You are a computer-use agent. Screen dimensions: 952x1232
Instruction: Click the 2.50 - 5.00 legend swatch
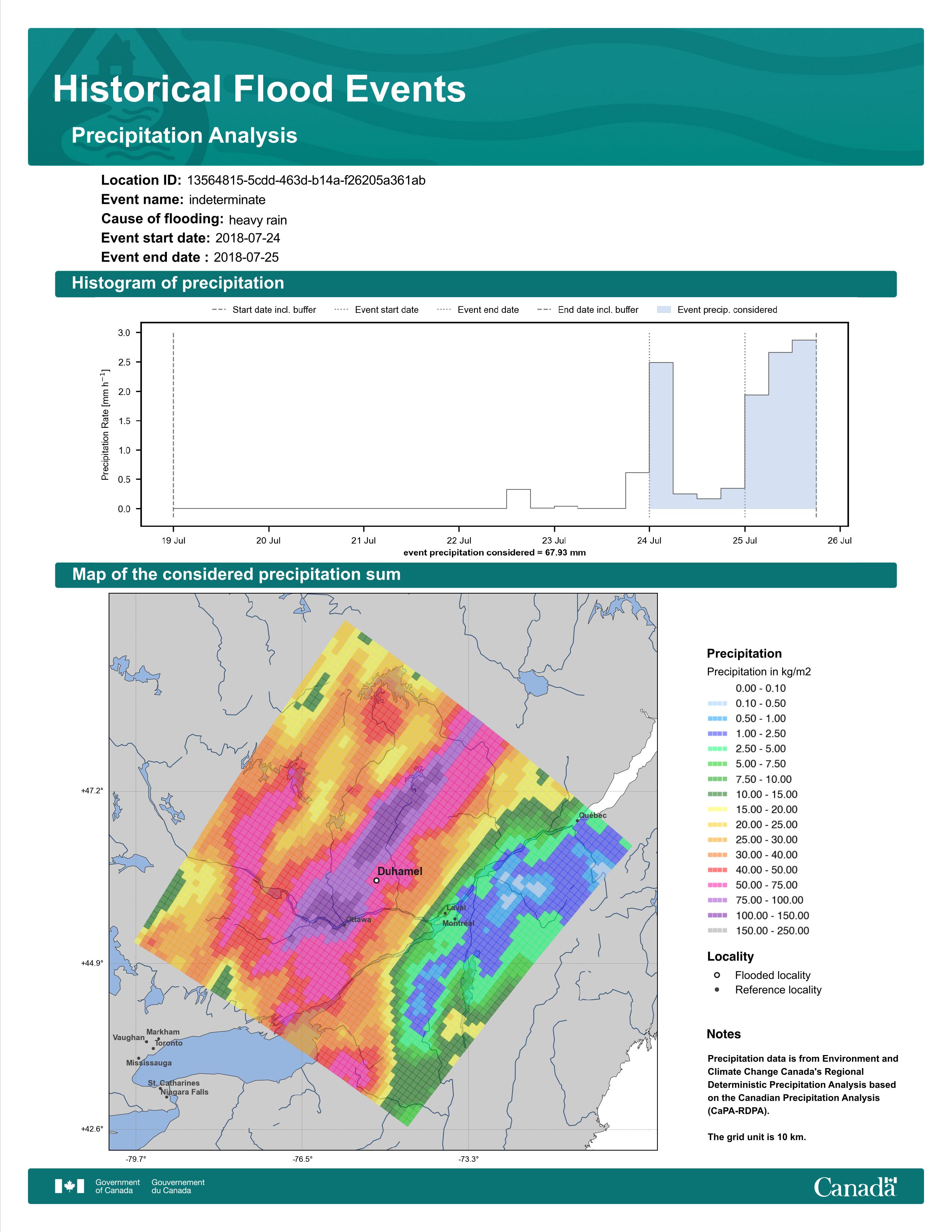(717, 749)
